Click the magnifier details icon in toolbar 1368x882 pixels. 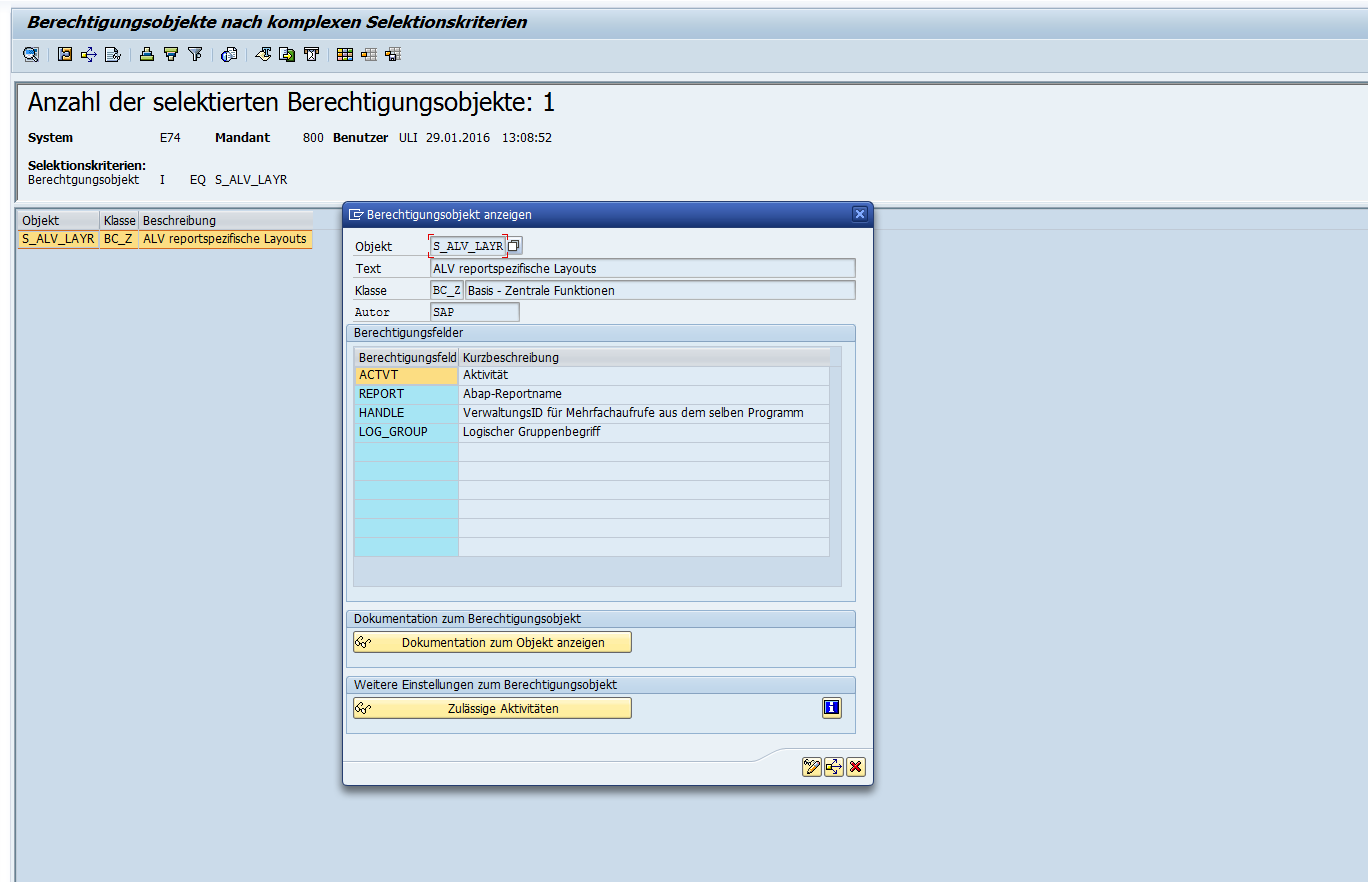[31, 55]
